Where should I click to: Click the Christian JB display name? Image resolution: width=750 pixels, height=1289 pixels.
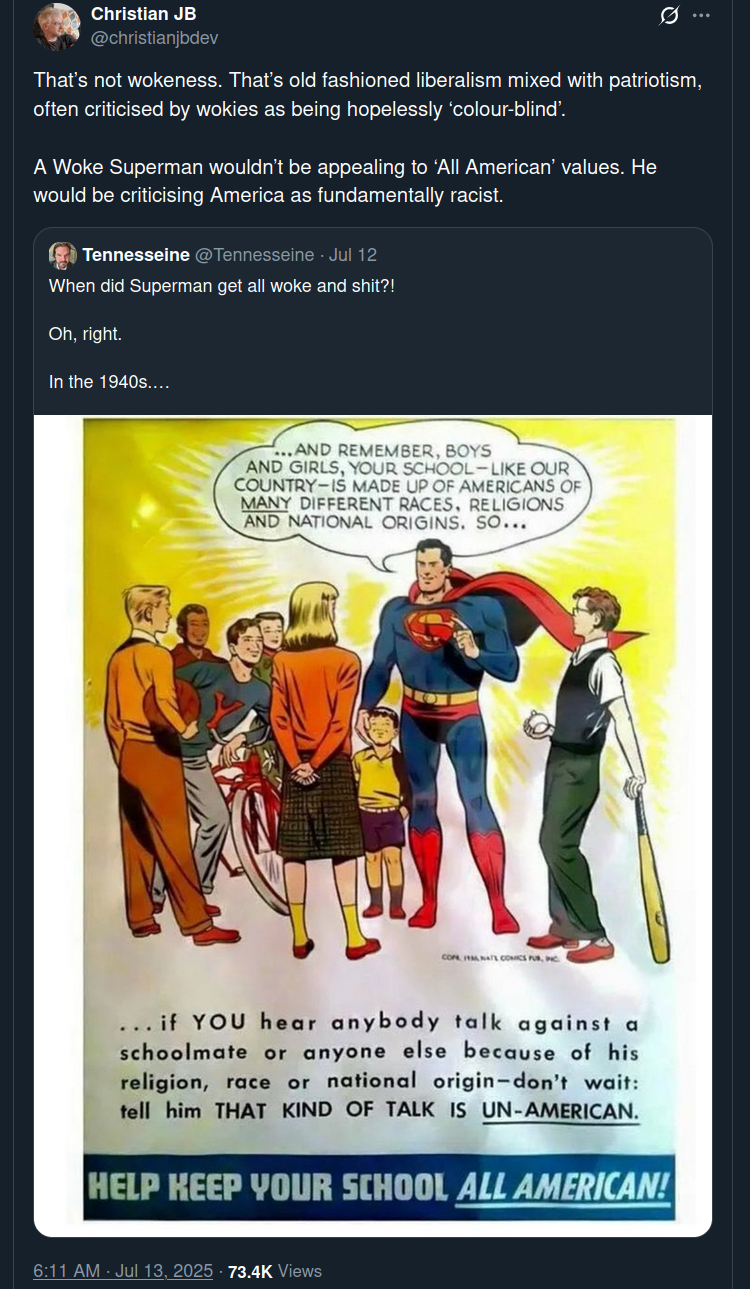[x=143, y=14]
